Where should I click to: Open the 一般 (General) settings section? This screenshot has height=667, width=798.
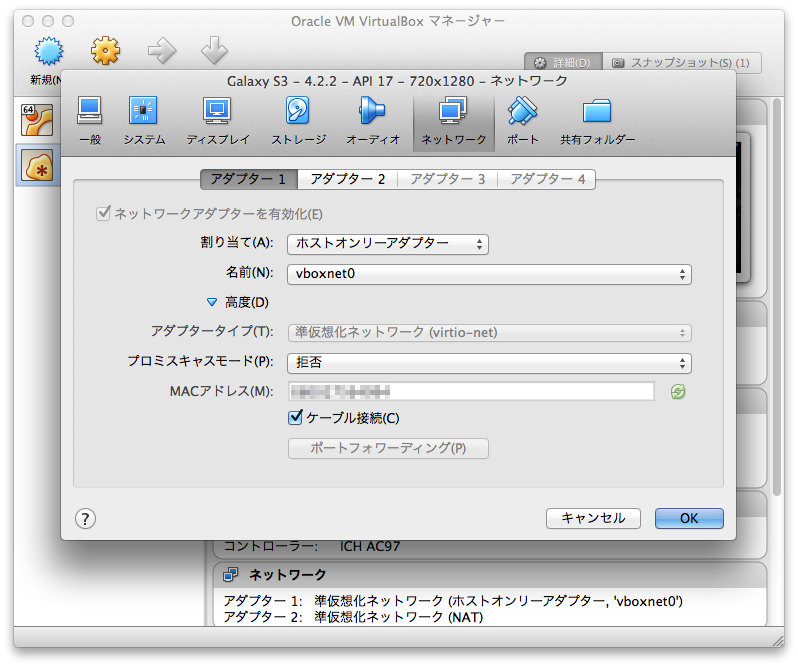pyautogui.click(x=90, y=121)
